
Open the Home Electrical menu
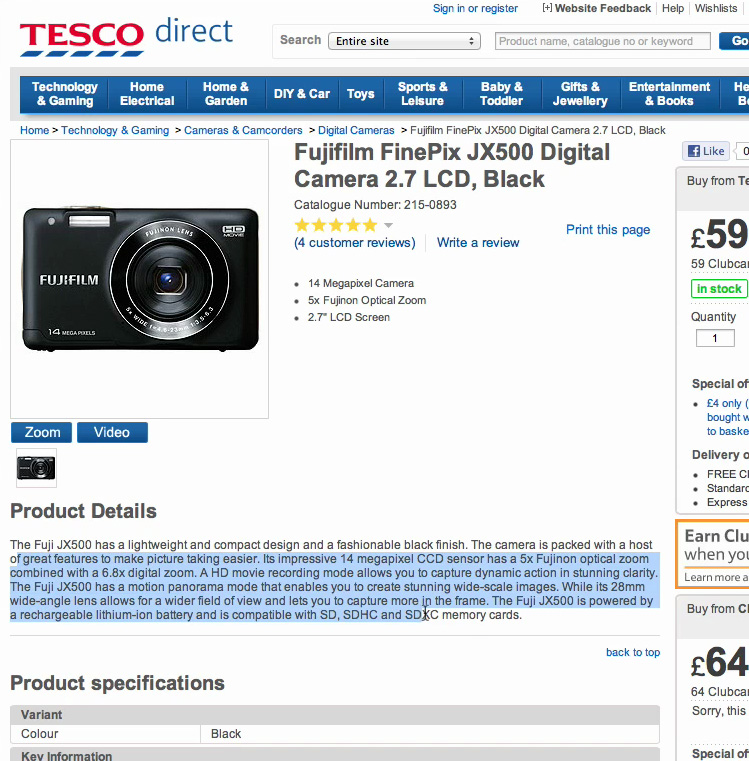pos(147,94)
